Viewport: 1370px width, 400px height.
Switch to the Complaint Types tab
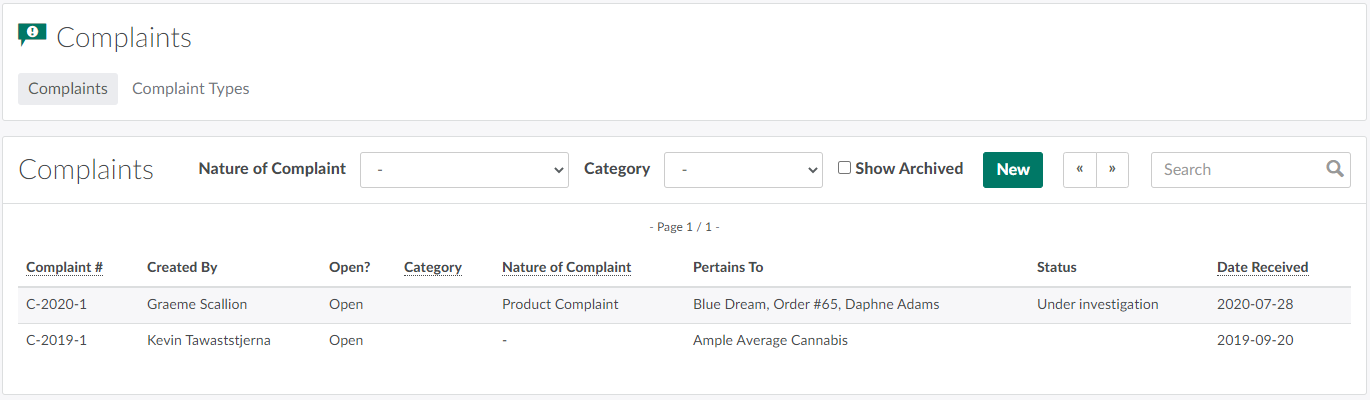190,89
